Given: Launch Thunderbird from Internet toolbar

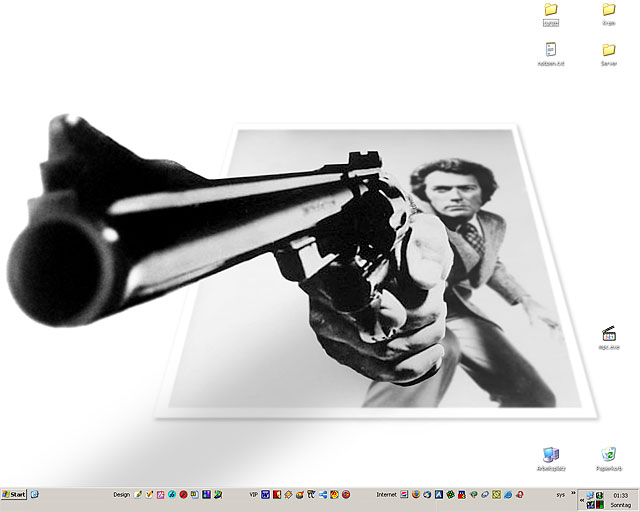Looking at the screenshot, I should pyautogui.click(x=427, y=494).
